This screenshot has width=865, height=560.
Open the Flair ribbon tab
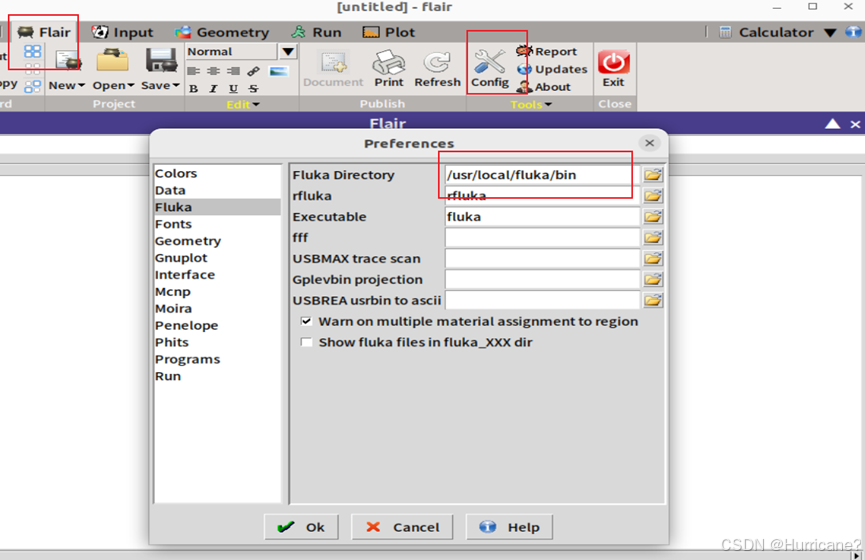44,32
